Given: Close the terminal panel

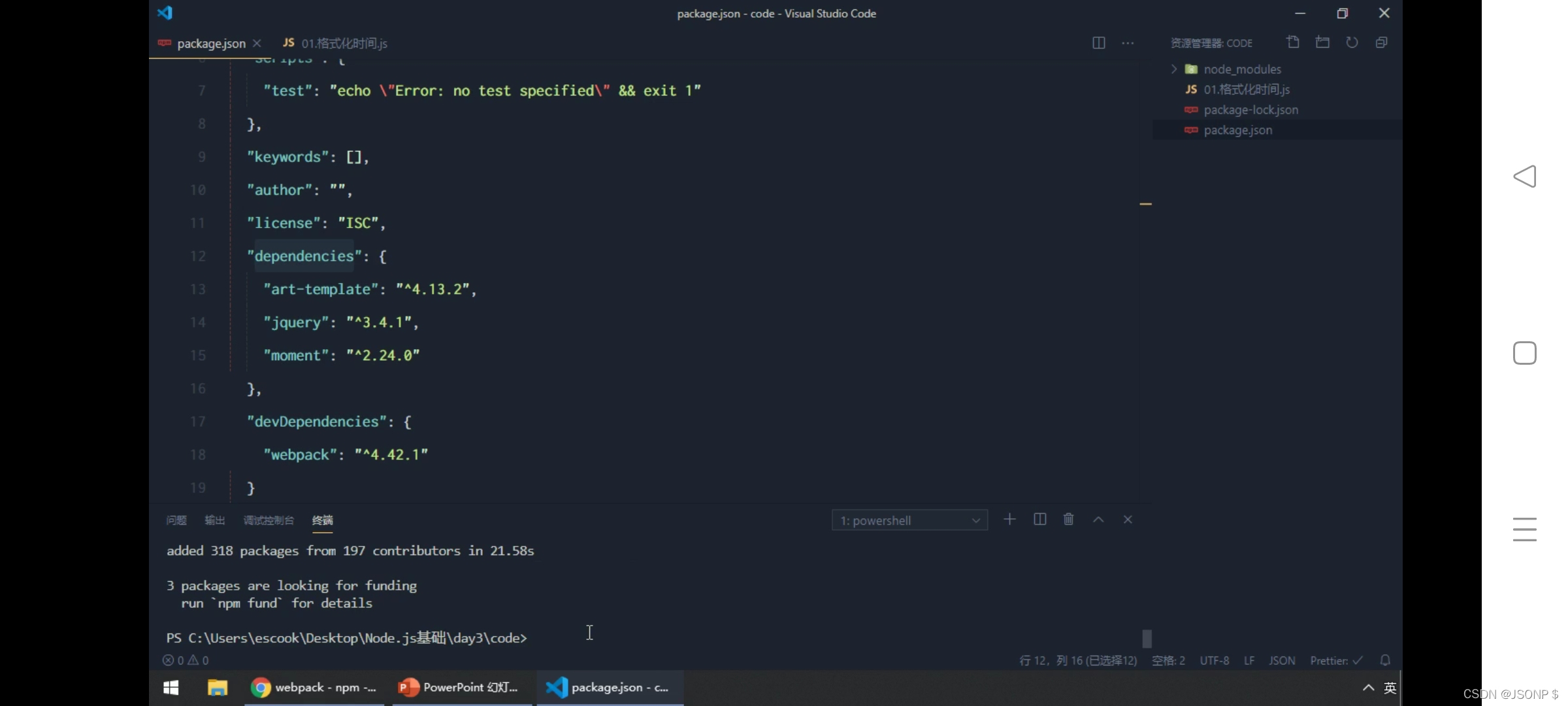Looking at the screenshot, I should (x=1128, y=519).
